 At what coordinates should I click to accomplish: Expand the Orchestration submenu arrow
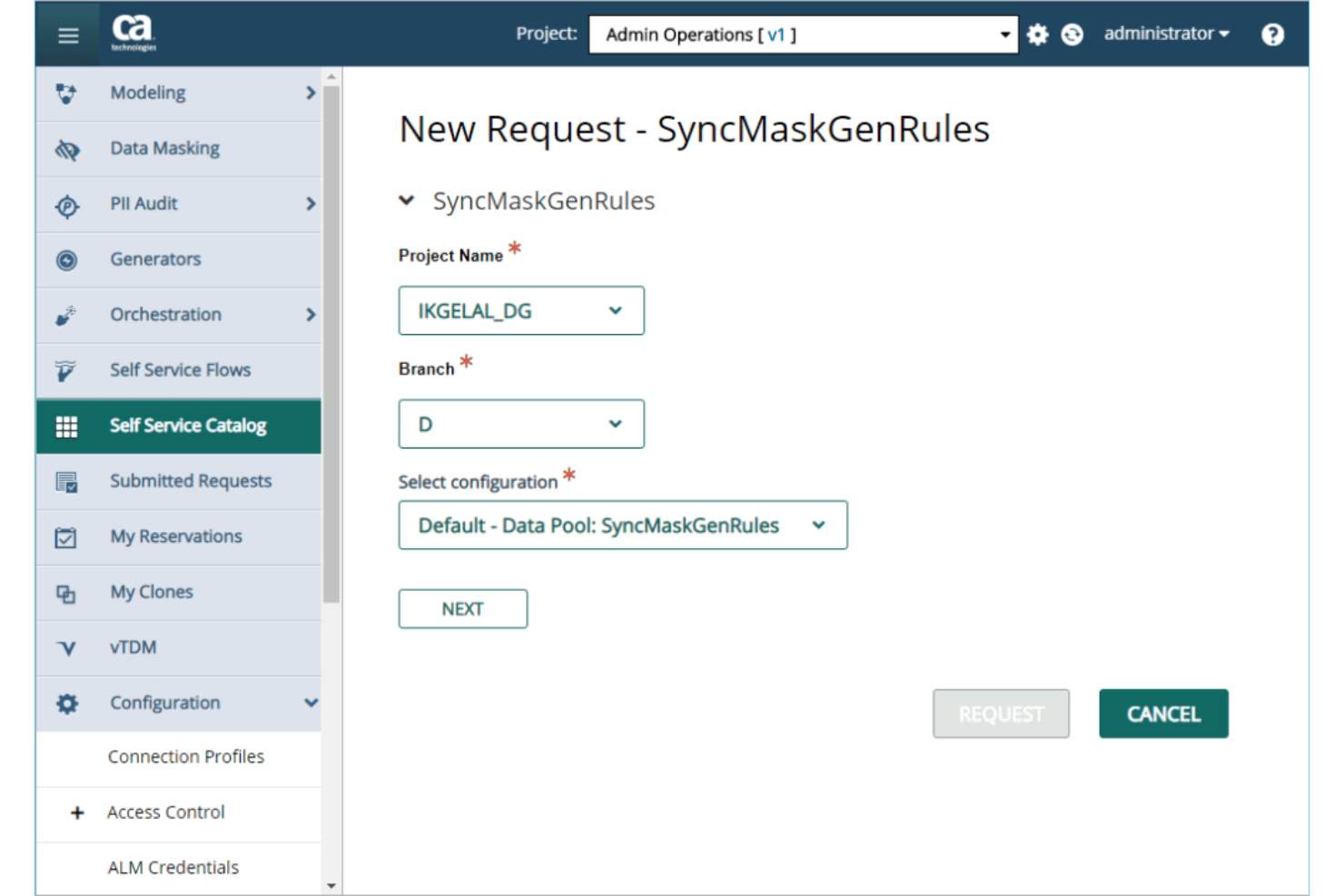coord(311,314)
